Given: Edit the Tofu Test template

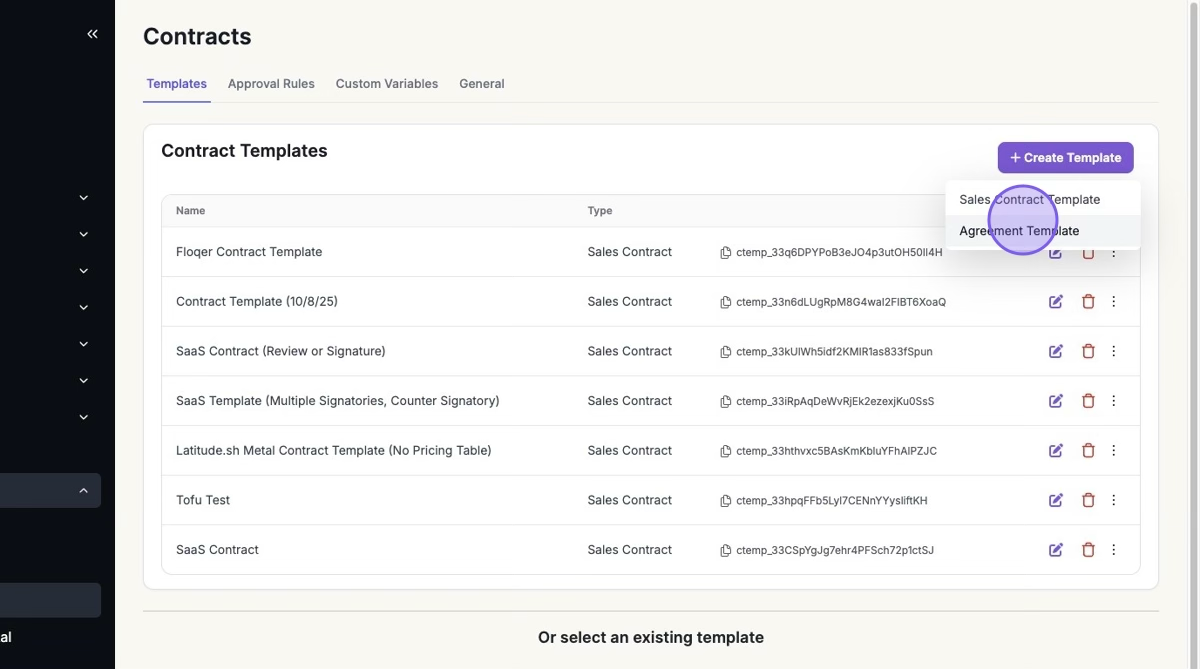Looking at the screenshot, I should (x=1055, y=500).
